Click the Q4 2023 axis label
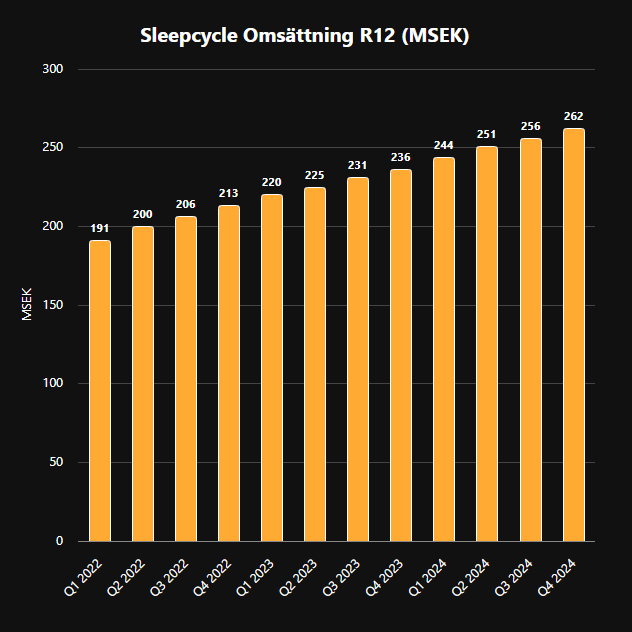This screenshot has width=632, height=632. click(385, 578)
